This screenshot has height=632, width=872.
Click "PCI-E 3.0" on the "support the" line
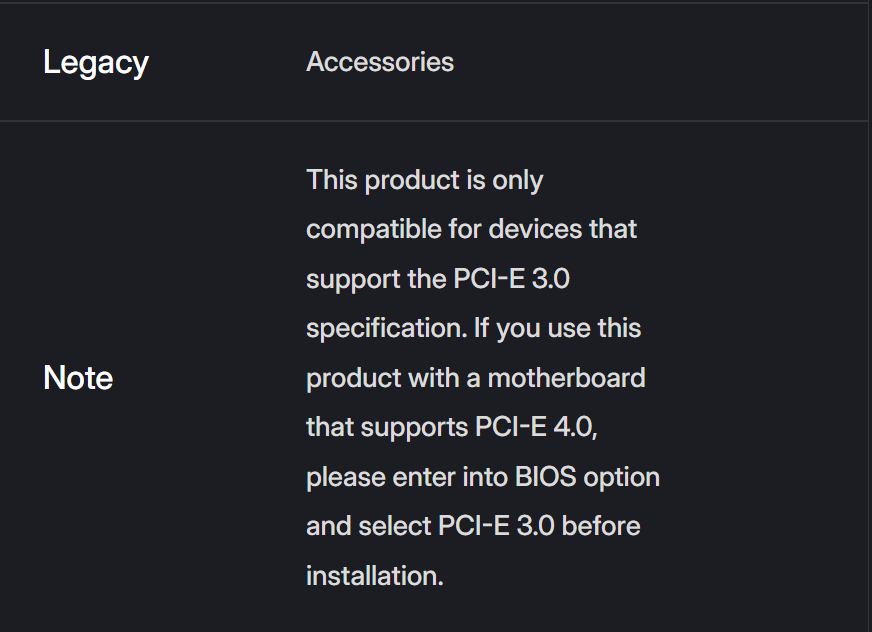pyautogui.click(x=504, y=279)
